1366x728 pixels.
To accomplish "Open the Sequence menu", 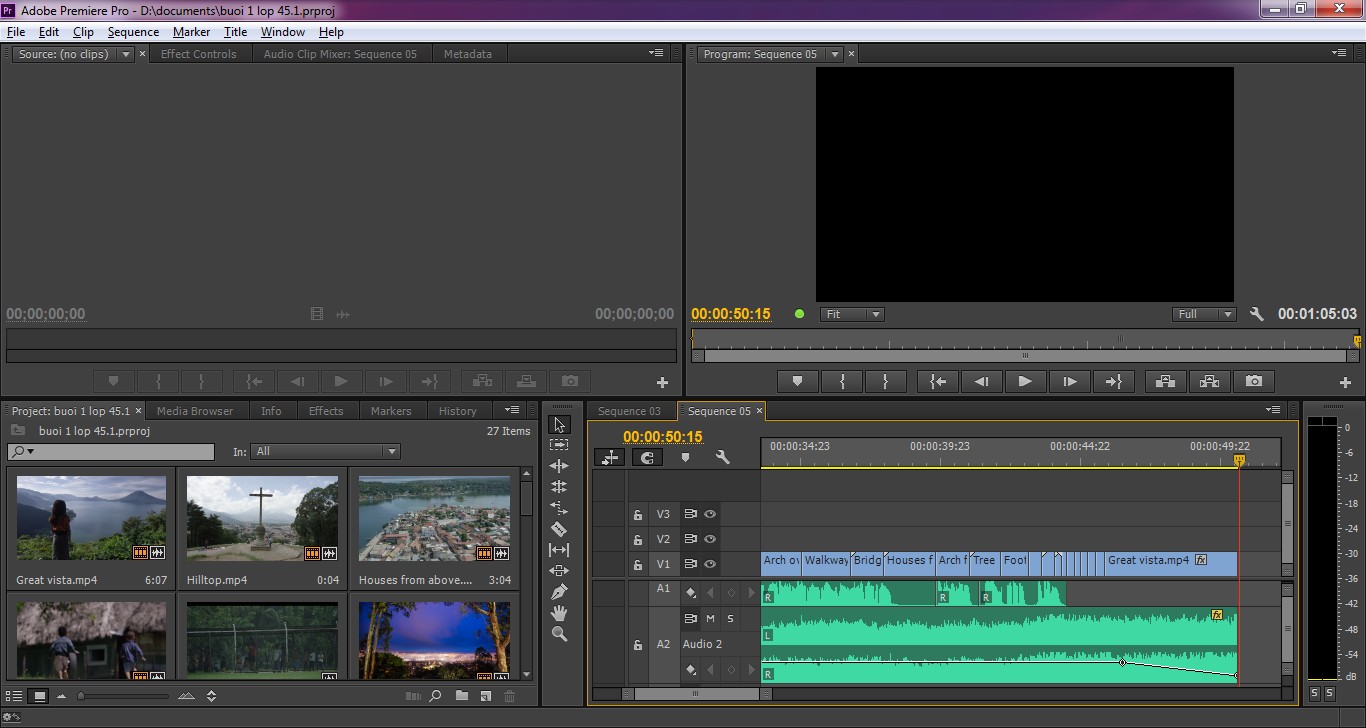I will click(133, 32).
